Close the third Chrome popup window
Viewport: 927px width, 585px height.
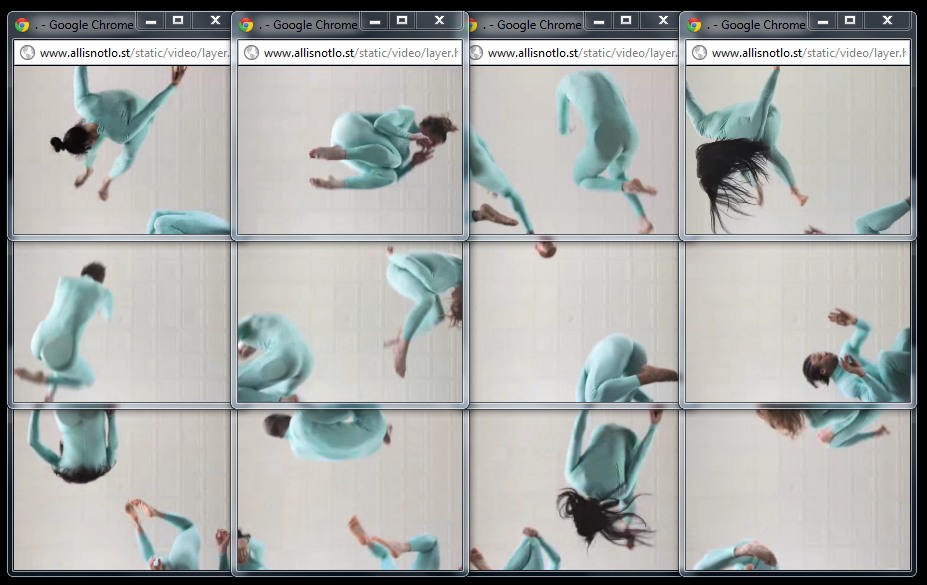[663, 20]
